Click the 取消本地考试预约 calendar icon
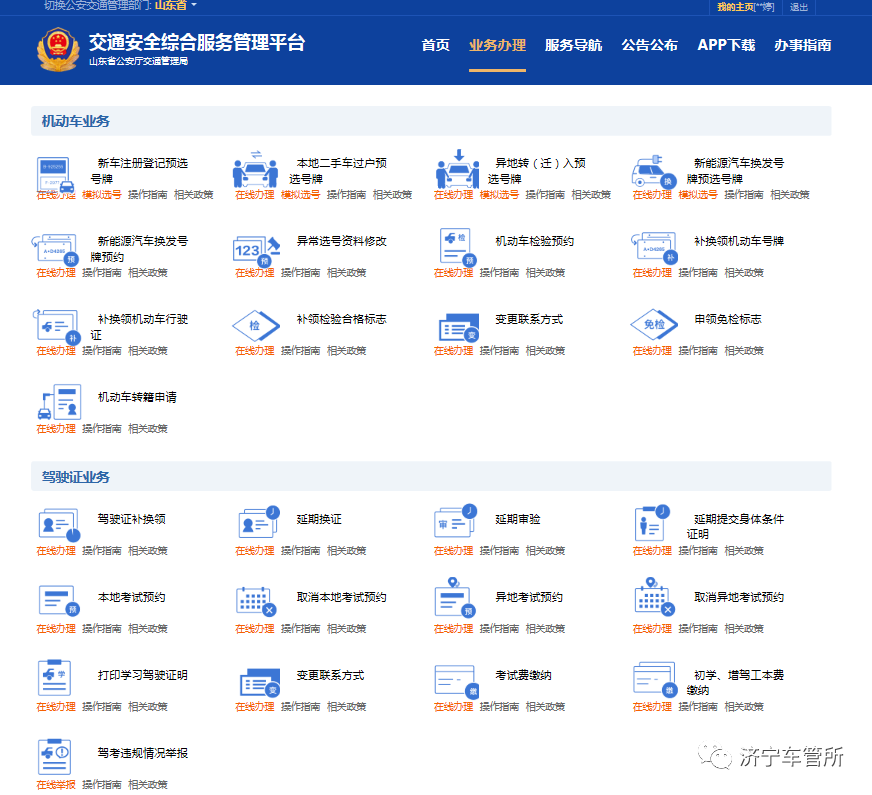872x795 pixels. click(256, 602)
